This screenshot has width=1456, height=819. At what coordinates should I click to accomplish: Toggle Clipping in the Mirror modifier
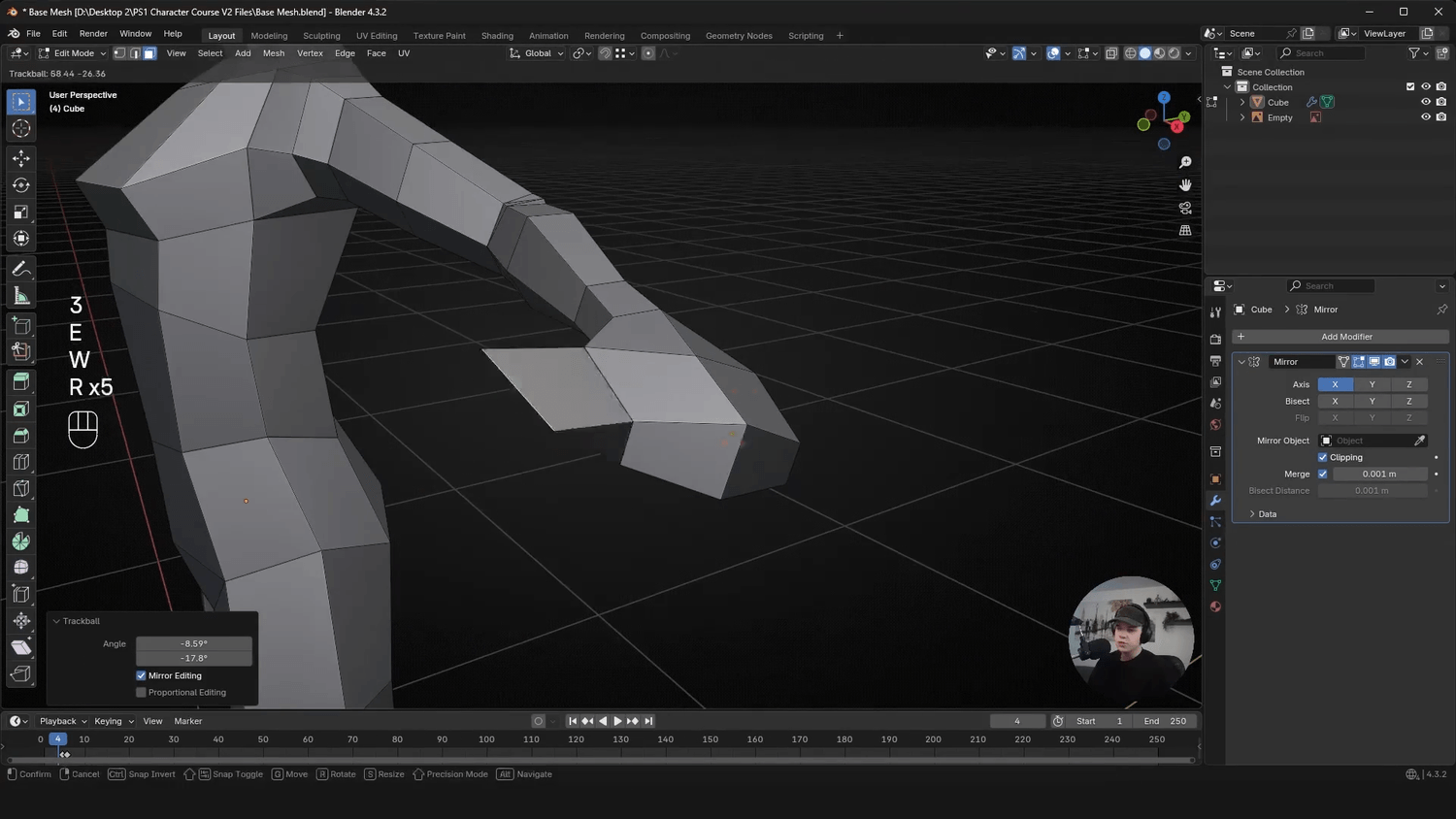click(1322, 457)
